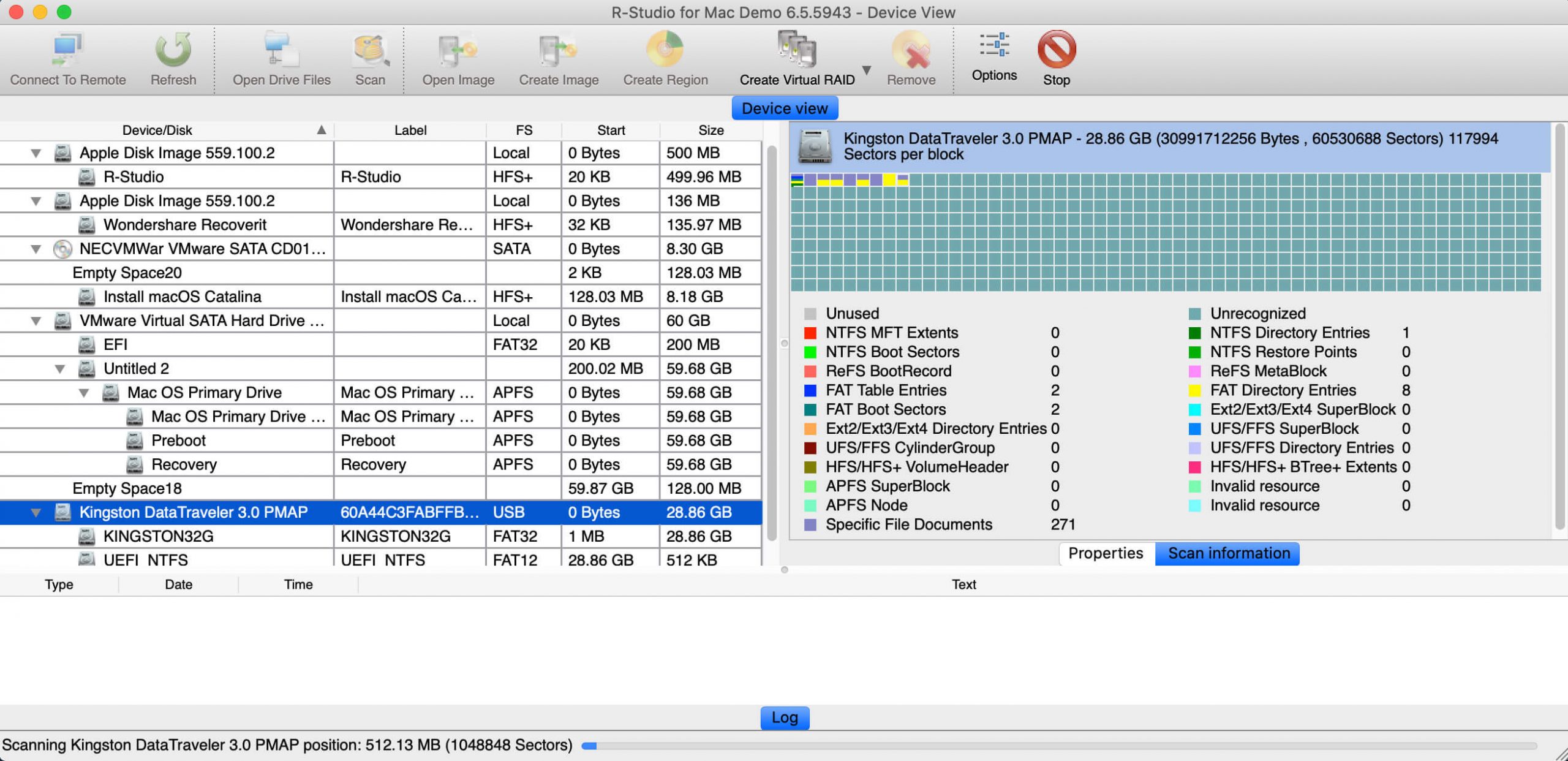Click the device list vertical scrollbar
The height and width of the screenshot is (761, 1568).
click(x=771, y=343)
